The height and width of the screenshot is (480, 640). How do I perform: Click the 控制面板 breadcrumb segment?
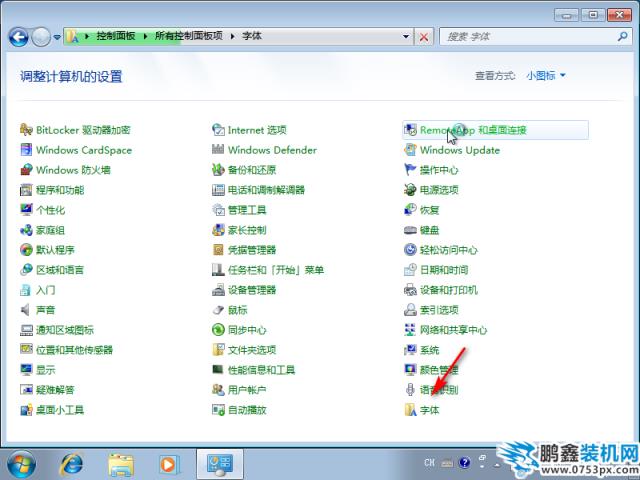point(116,36)
